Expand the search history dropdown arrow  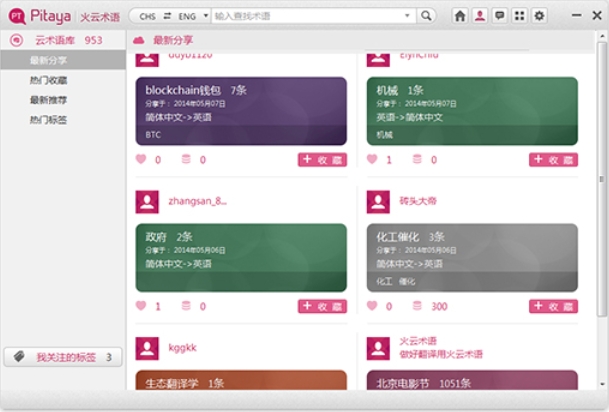click(407, 16)
